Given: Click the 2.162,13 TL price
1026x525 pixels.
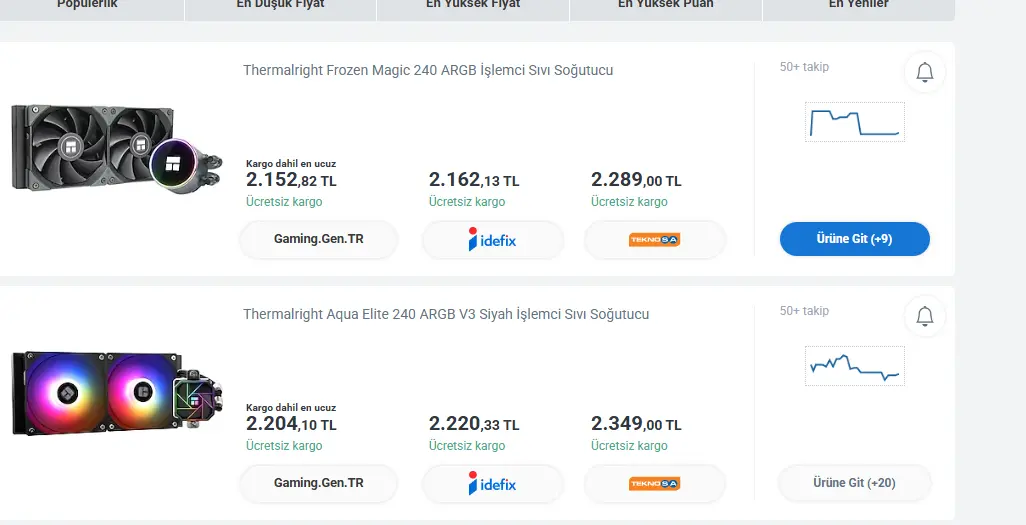Looking at the screenshot, I should 474,179.
